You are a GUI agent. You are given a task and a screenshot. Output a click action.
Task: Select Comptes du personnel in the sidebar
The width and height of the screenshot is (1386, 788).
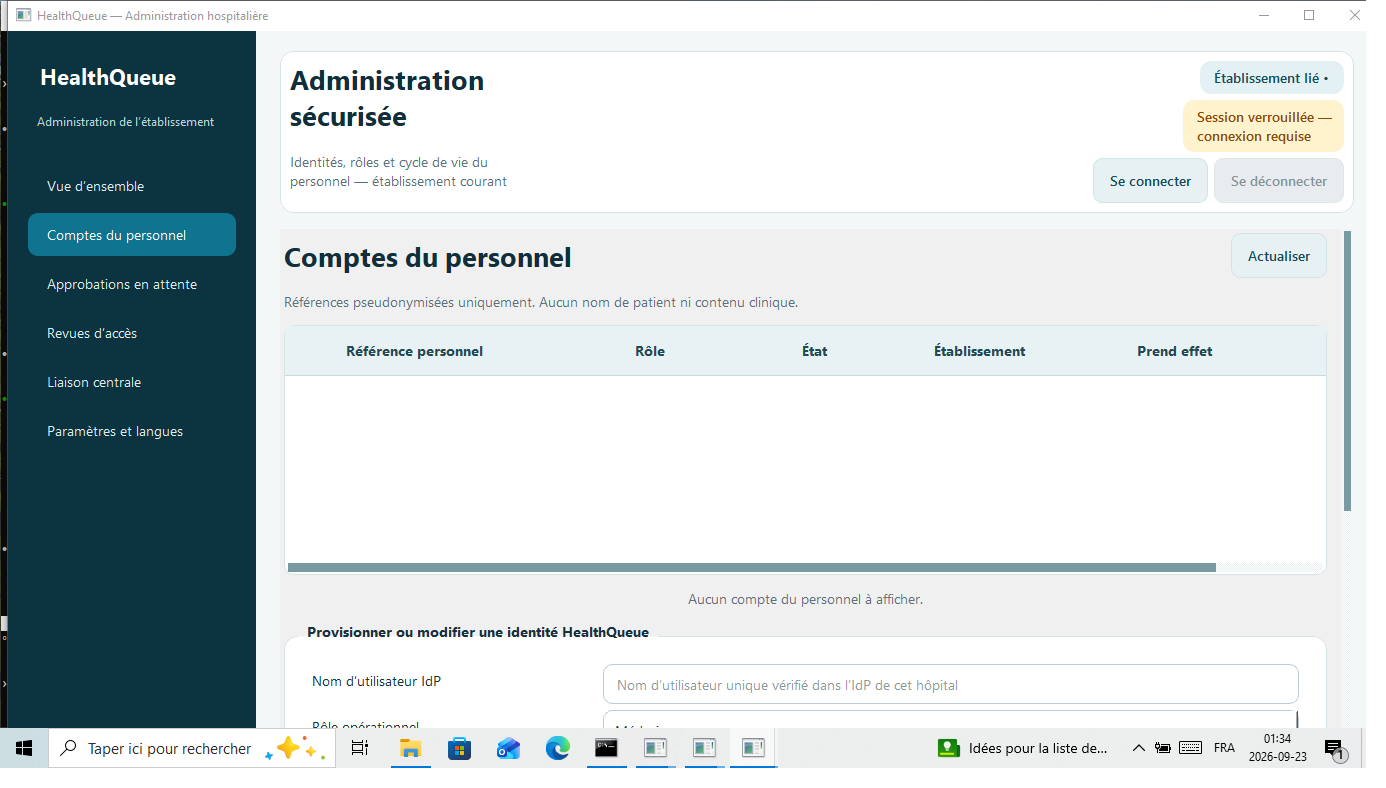(x=132, y=235)
